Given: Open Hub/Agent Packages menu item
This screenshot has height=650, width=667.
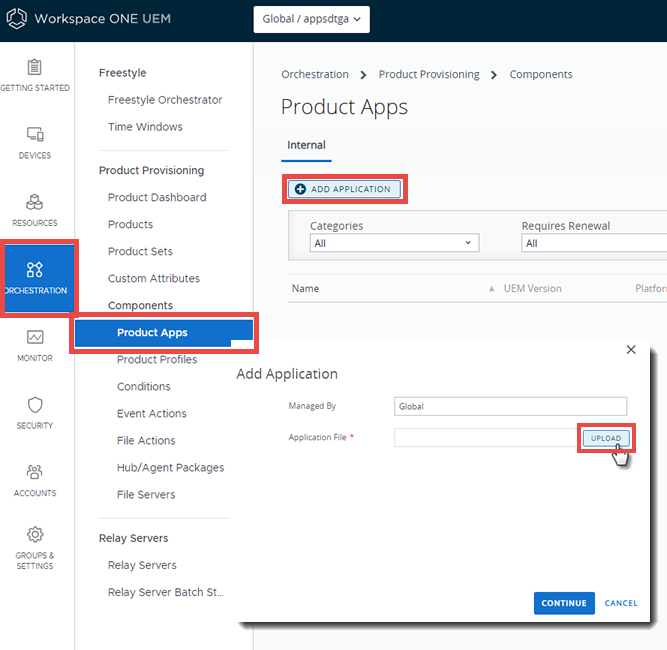Looking at the screenshot, I should click(x=171, y=468).
